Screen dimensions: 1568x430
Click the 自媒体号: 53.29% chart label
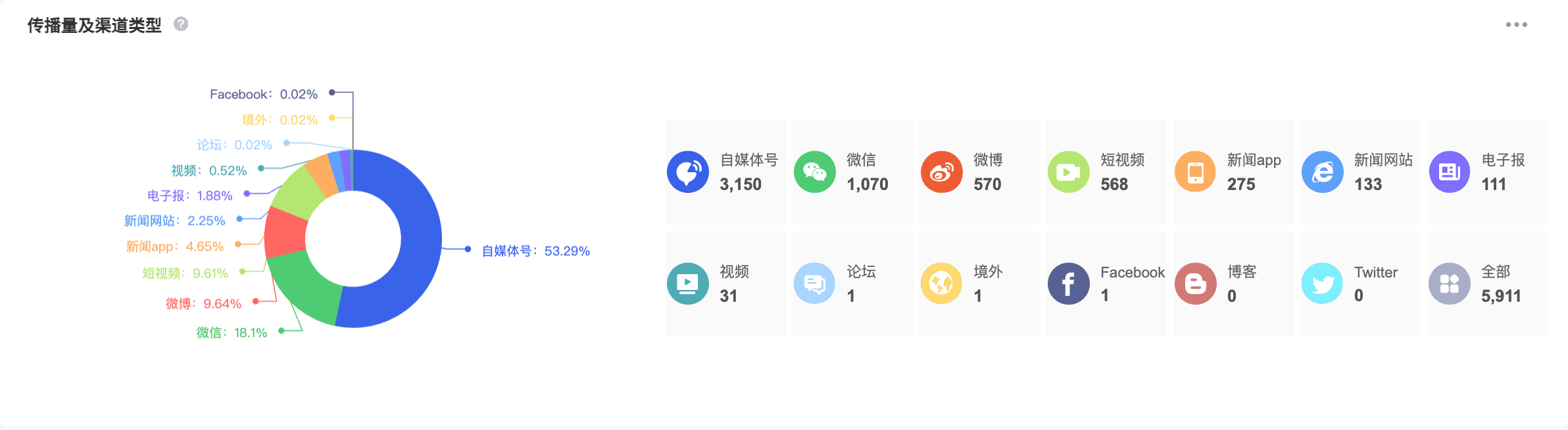click(535, 251)
